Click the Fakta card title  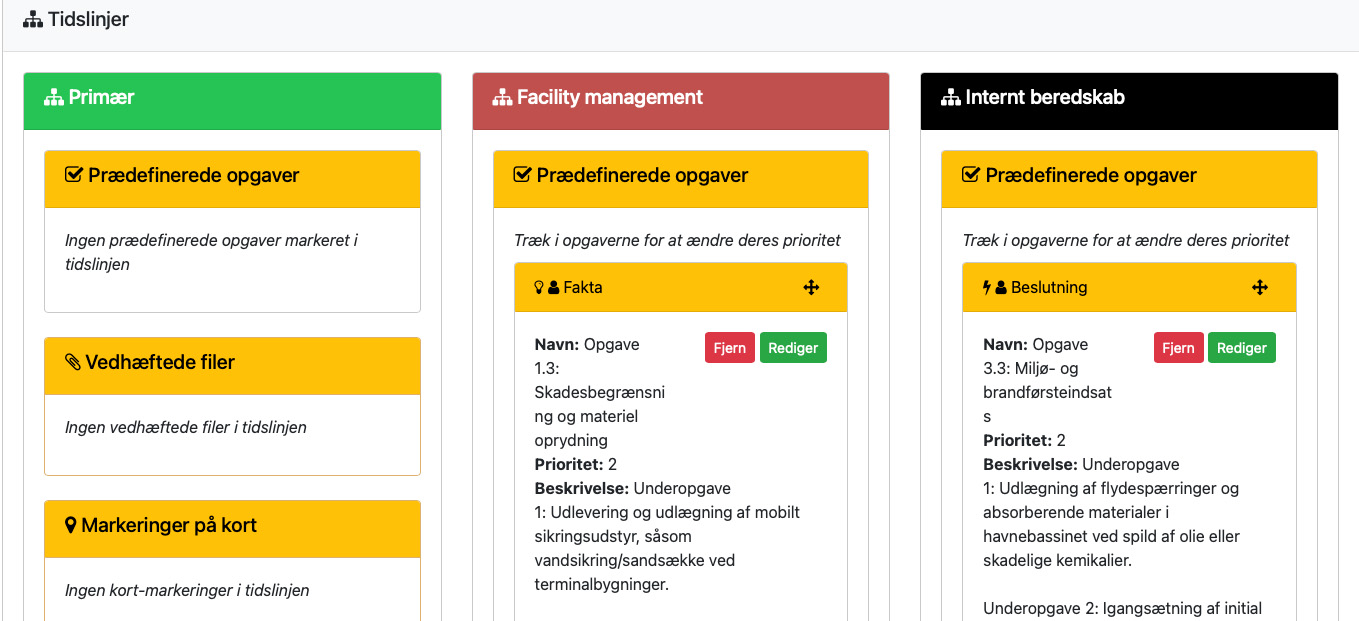pyautogui.click(x=583, y=288)
